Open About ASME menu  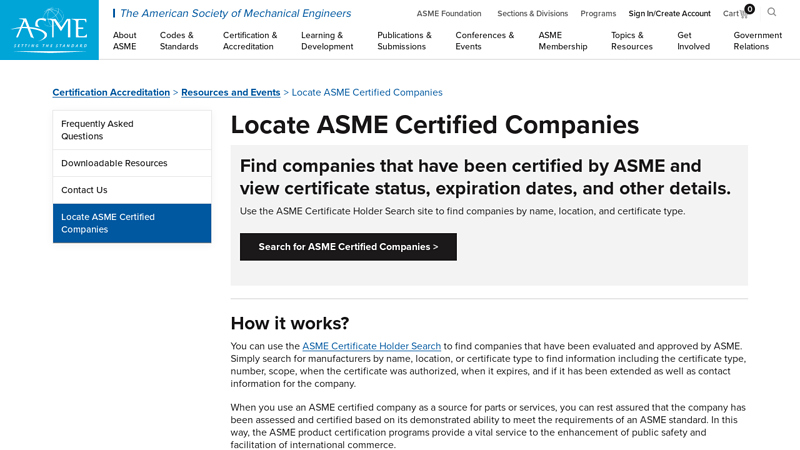tap(124, 41)
